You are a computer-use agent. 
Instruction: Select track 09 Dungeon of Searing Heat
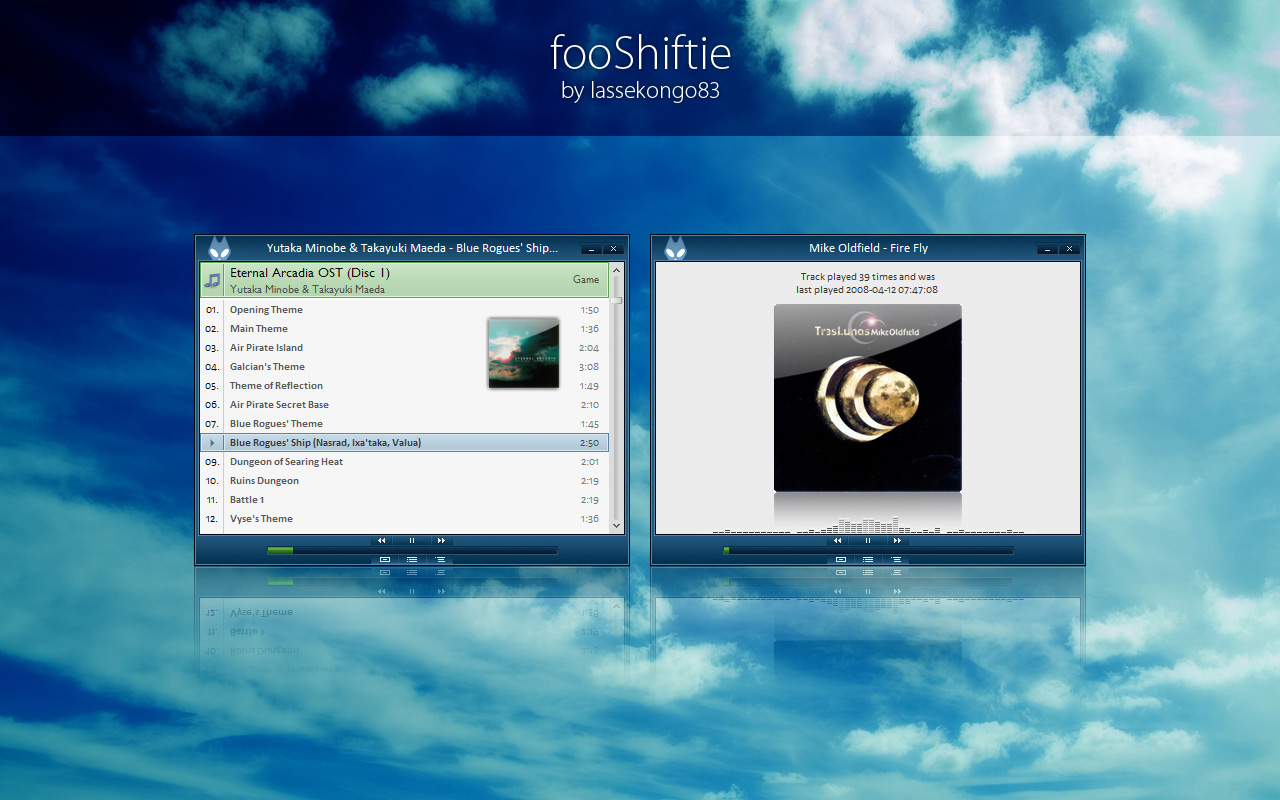[x=405, y=462]
